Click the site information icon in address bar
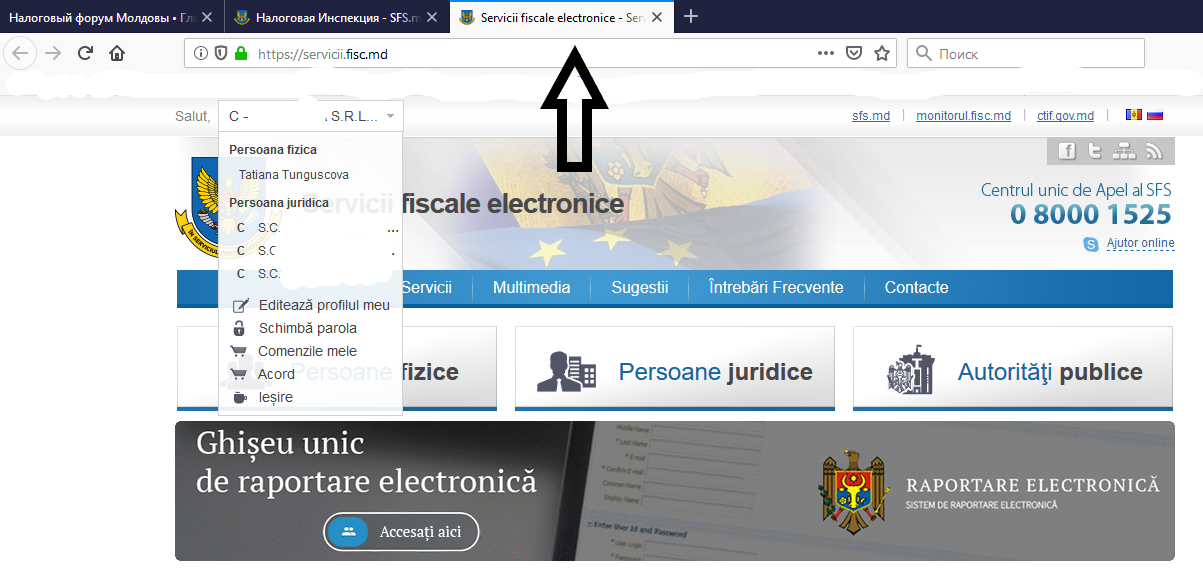 pos(201,54)
